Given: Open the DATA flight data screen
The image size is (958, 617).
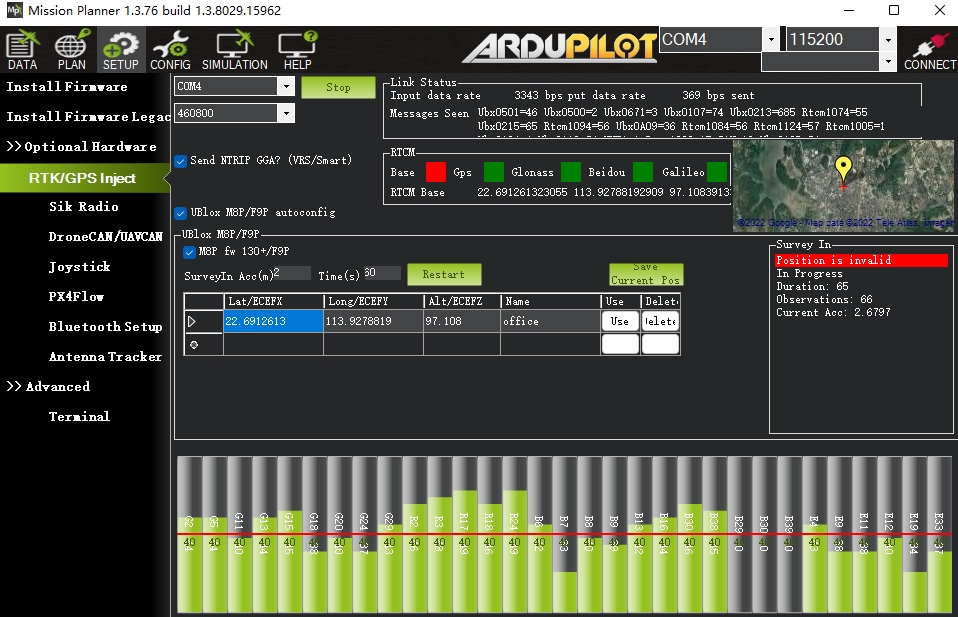Looking at the screenshot, I should (x=23, y=49).
